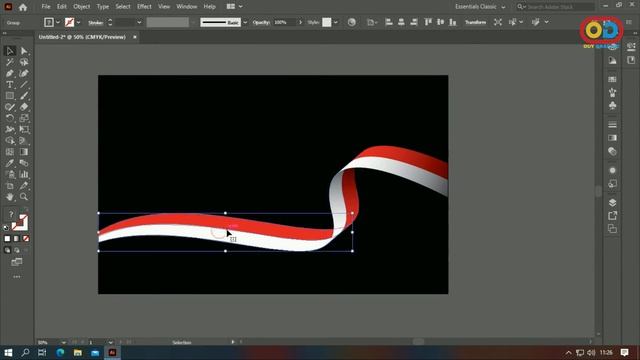The height and width of the screenshot is (360, 640).
Task: Select the Scale tool
Action: pyautogui.click(x=24, y=118)
